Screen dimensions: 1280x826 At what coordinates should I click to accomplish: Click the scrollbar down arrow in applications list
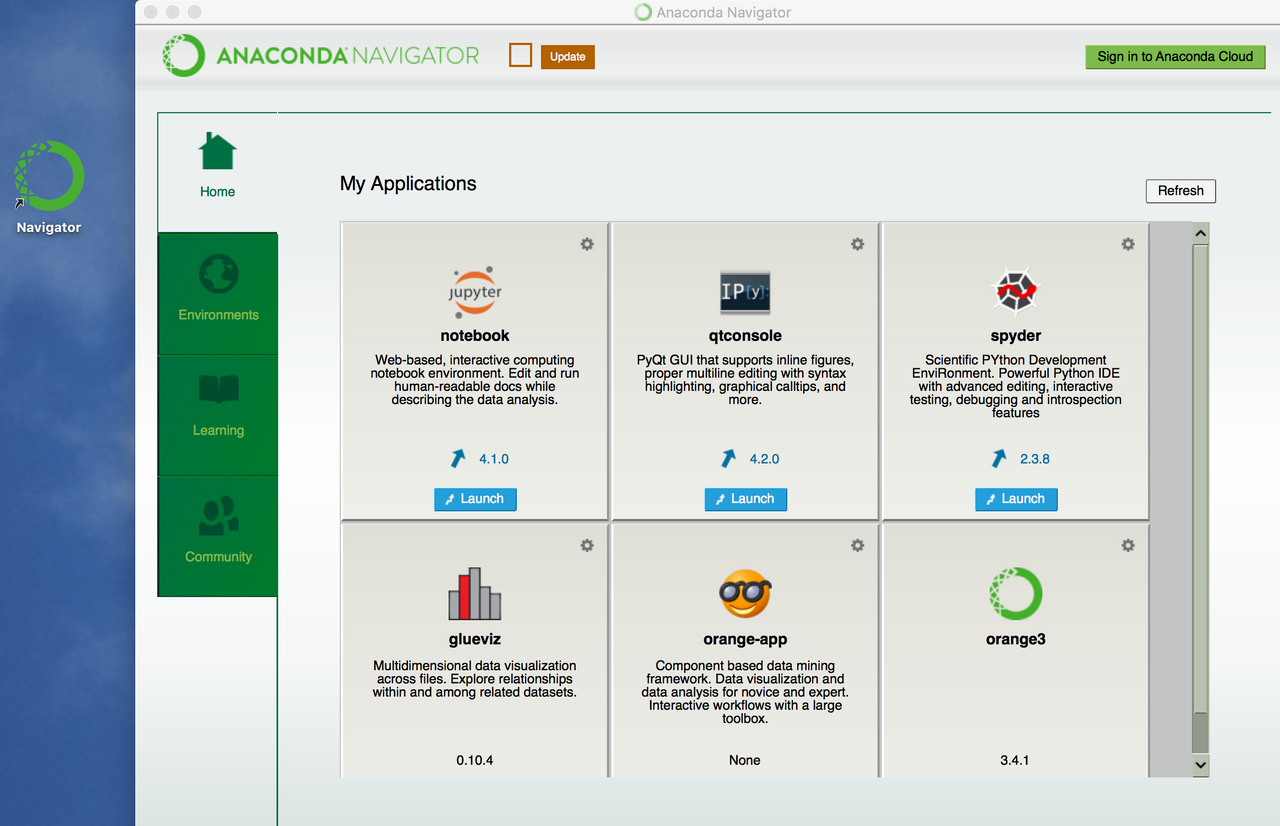[x=1201, y=765]
